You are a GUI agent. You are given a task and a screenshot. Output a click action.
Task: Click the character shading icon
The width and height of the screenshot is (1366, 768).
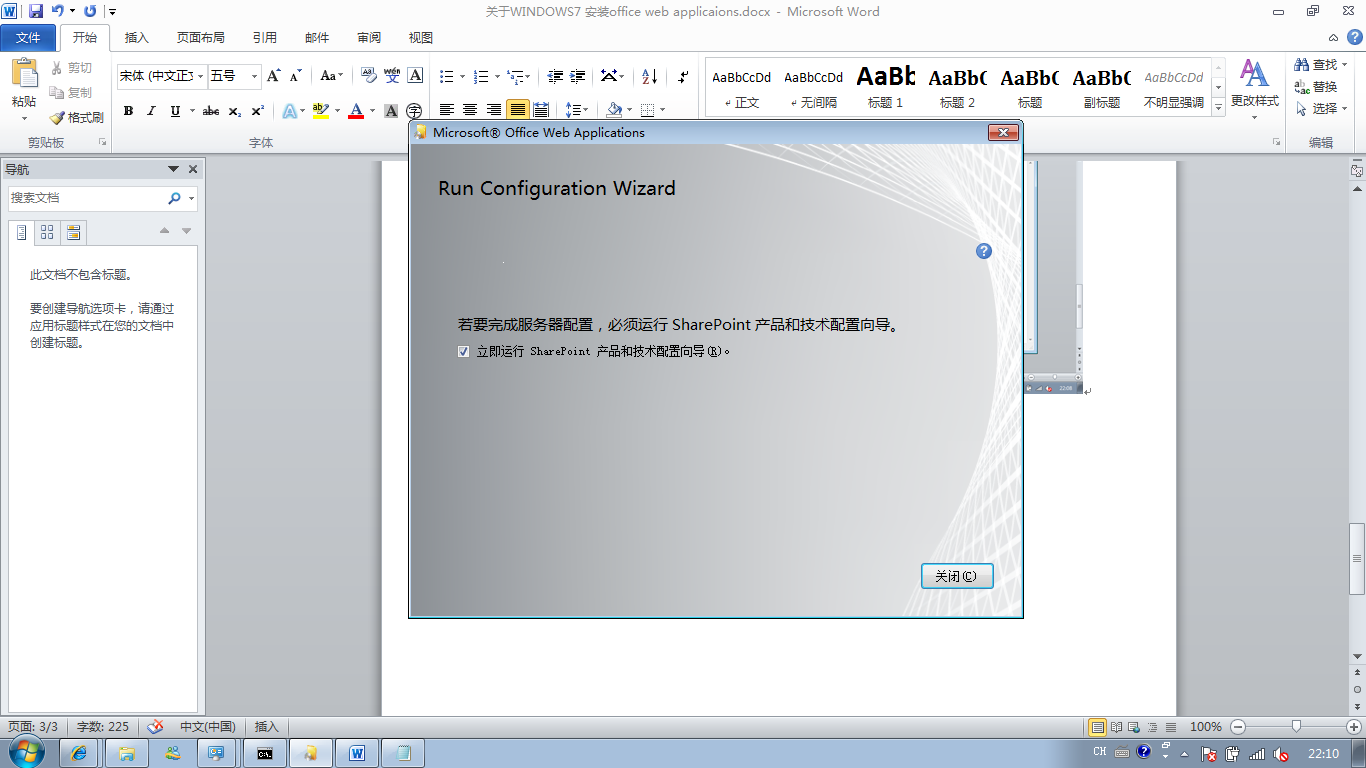pyautogui.click(x=391, y=111)
